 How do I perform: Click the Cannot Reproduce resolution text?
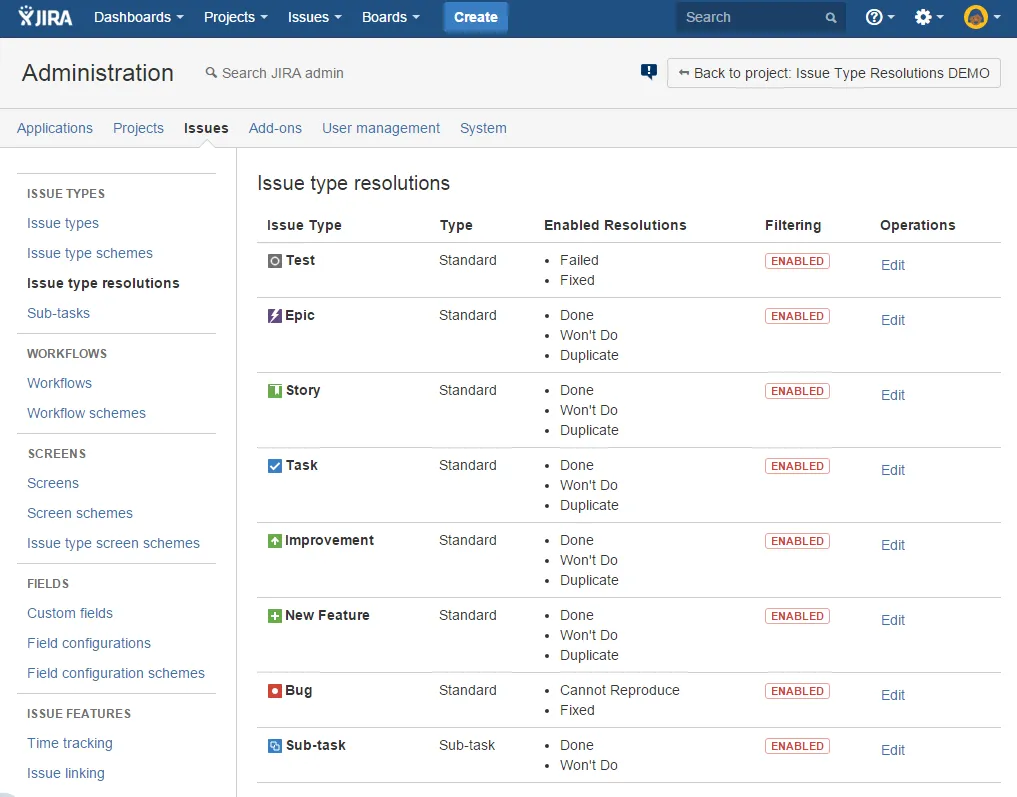coord(619,691)
